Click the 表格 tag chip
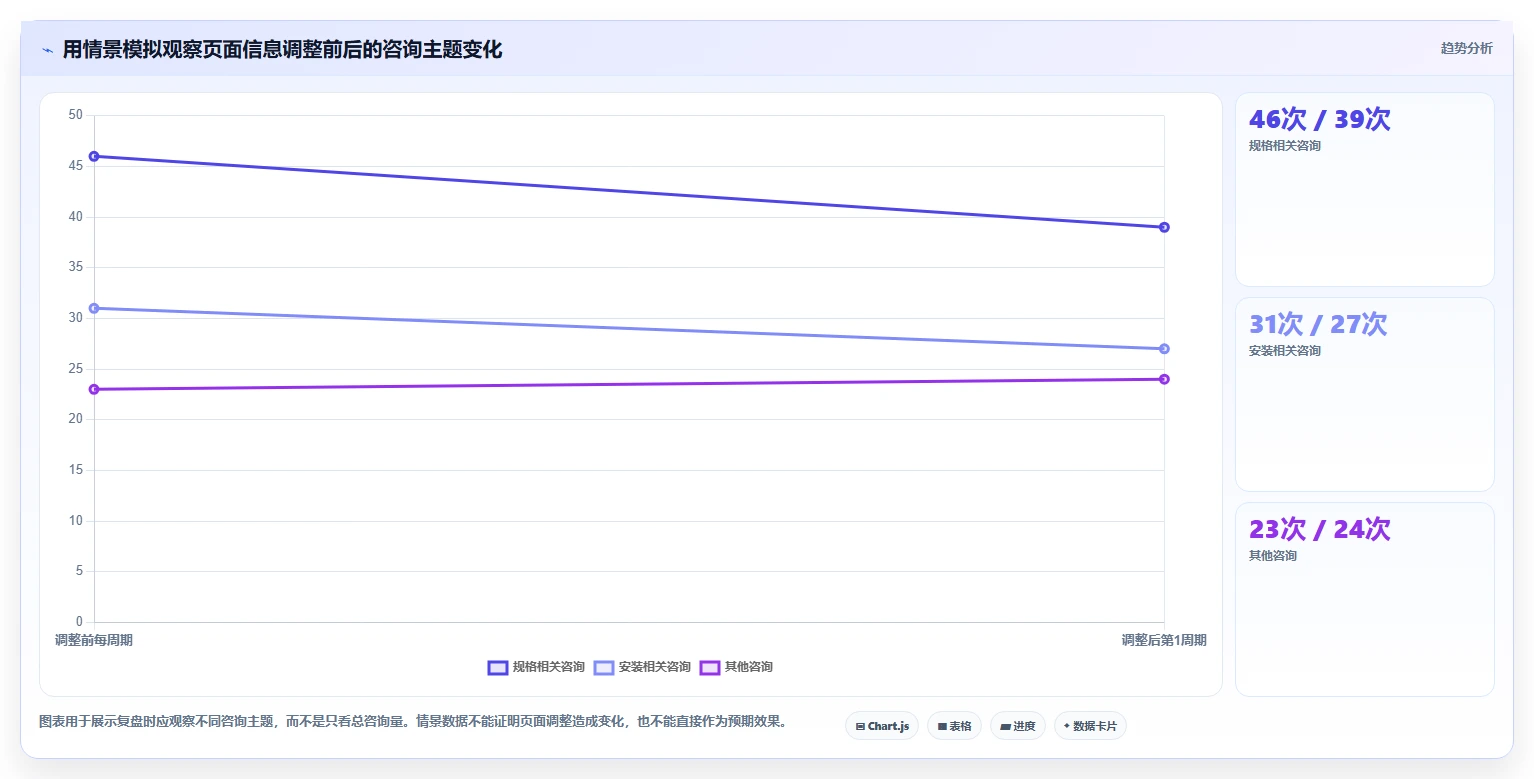Image resolution: width=1534 pixels, height=779 pixels. point(954,726)
